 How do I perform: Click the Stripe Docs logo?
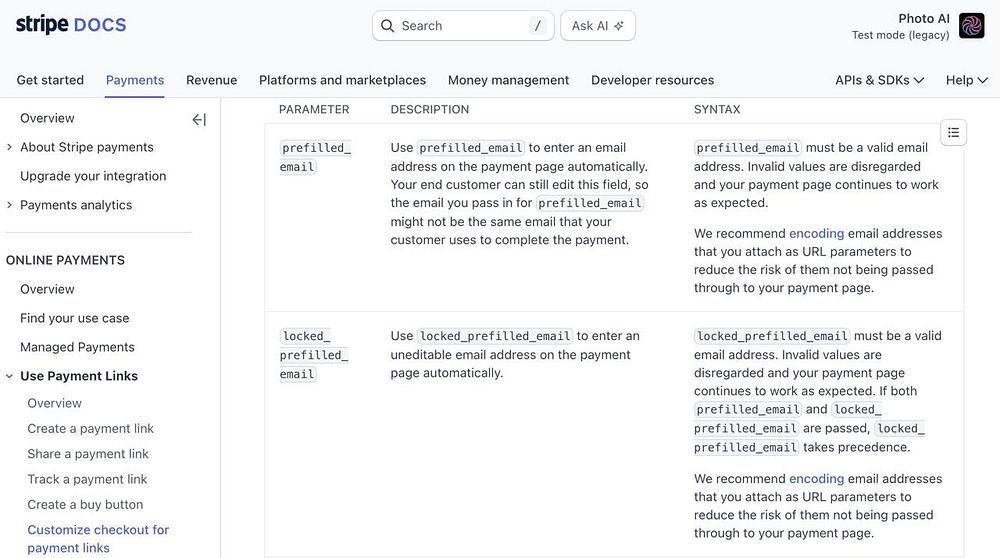pyautogui.click(x=70, y=25)
